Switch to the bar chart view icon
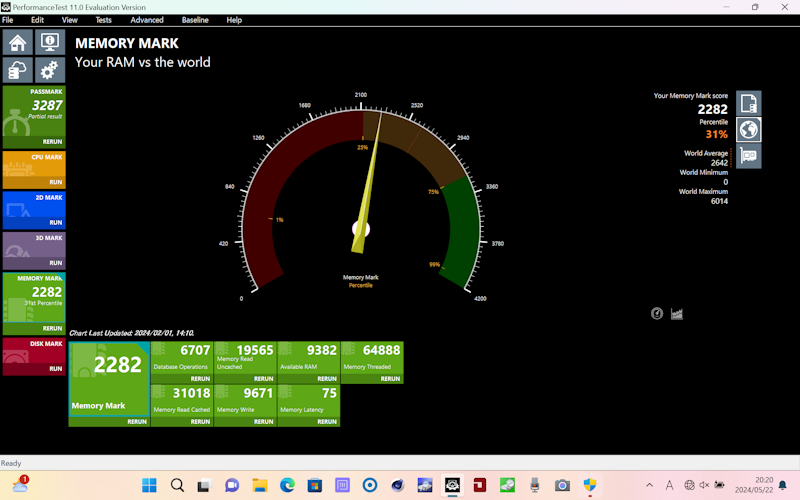Viewport: 800px width, 500px height. pyautogui.click(x=677, y=313)
